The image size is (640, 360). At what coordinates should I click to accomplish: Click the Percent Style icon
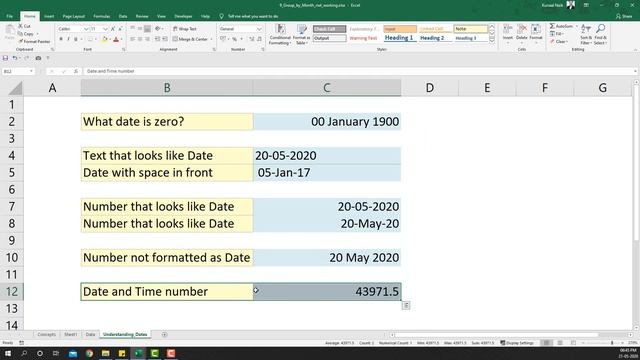tap(234, 39)
